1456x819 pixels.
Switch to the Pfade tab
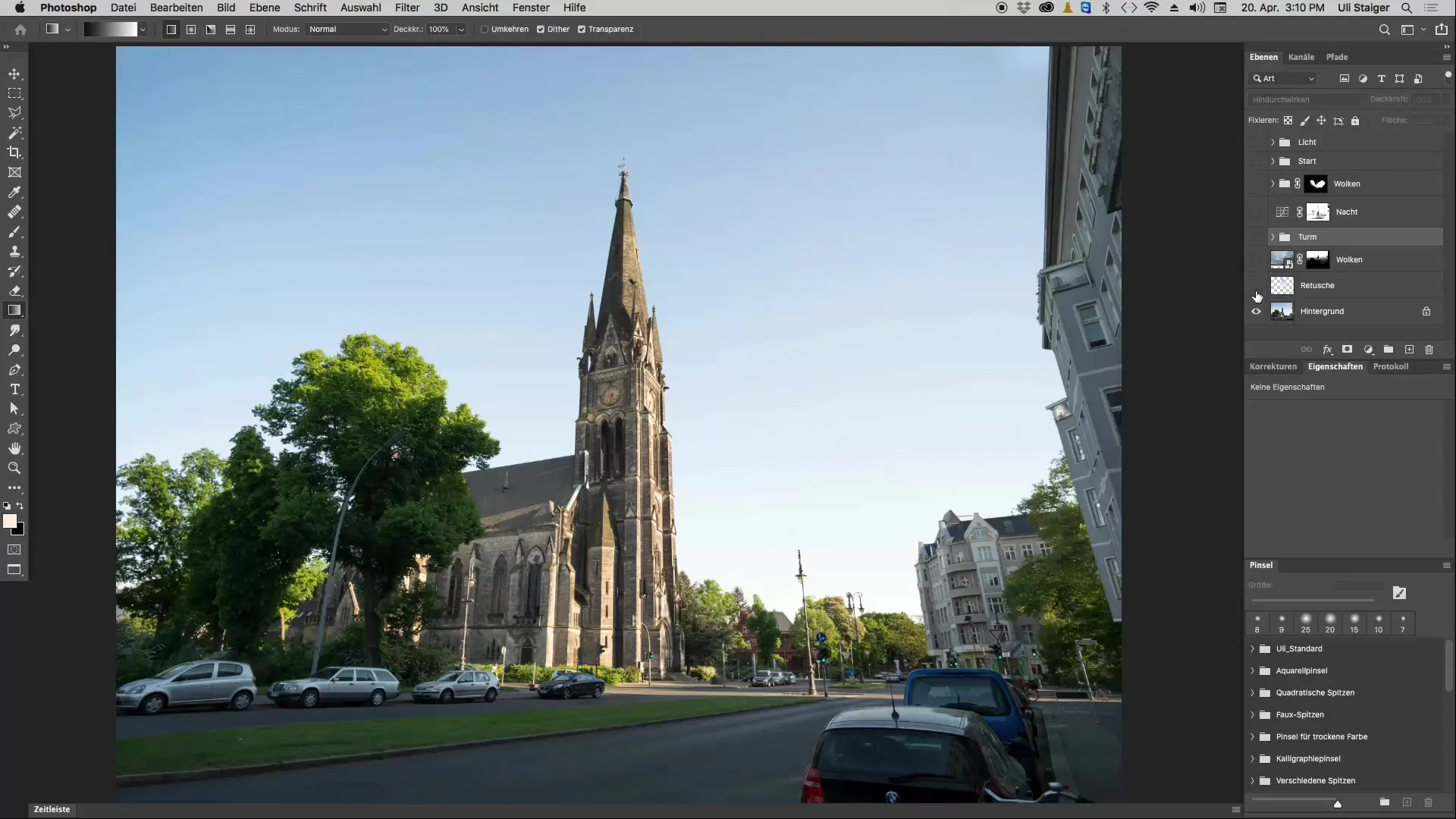(x=1337, y=57)
